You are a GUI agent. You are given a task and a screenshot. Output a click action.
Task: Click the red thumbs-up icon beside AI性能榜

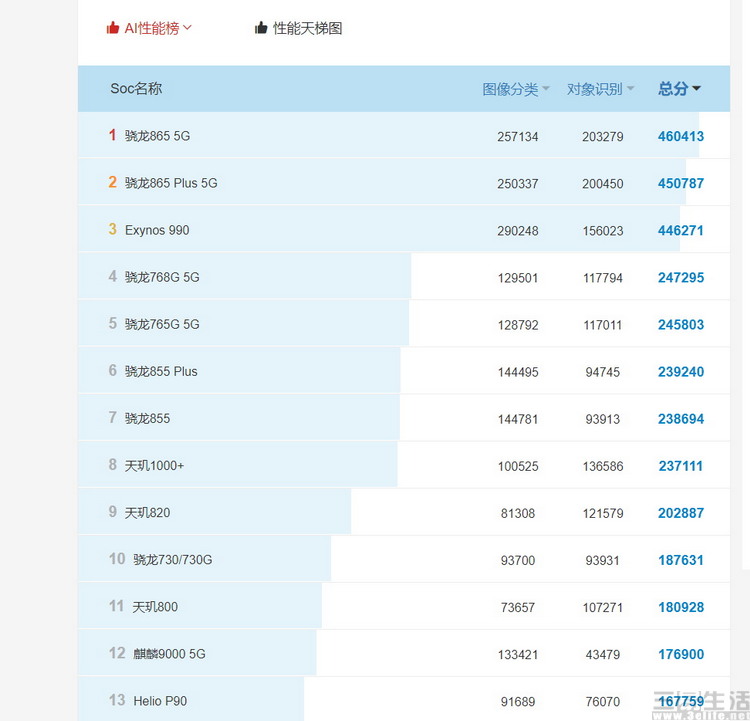pos(113,28)
